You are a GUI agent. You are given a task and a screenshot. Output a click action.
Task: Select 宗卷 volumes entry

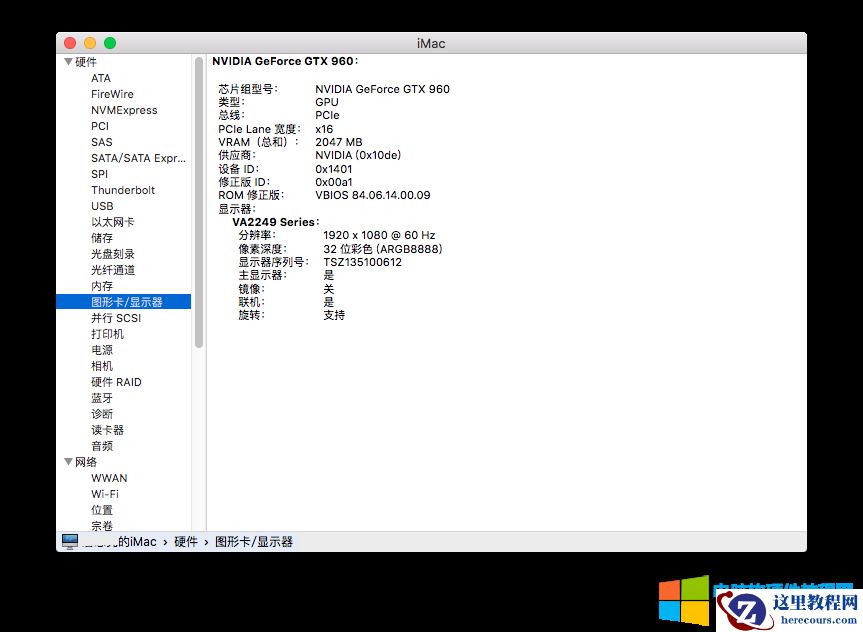[x=102, y=526]
